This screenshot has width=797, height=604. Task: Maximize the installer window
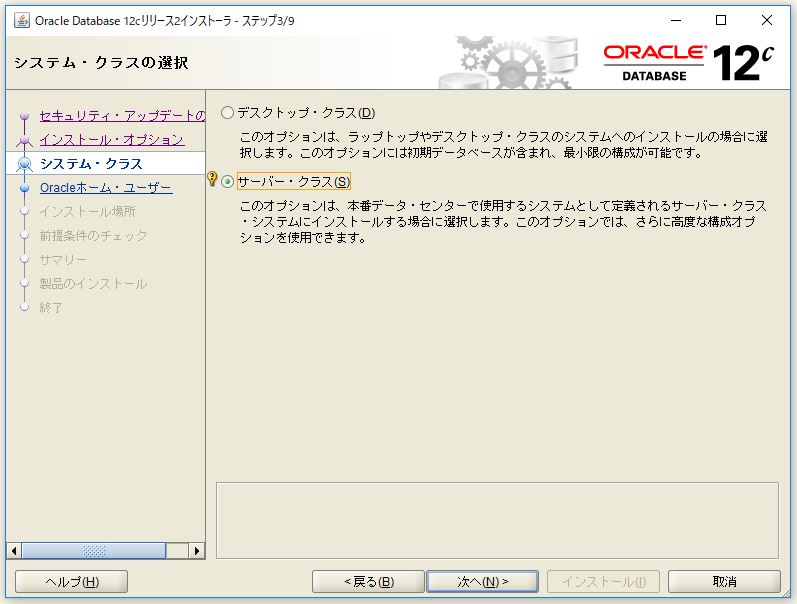point(721,20)
